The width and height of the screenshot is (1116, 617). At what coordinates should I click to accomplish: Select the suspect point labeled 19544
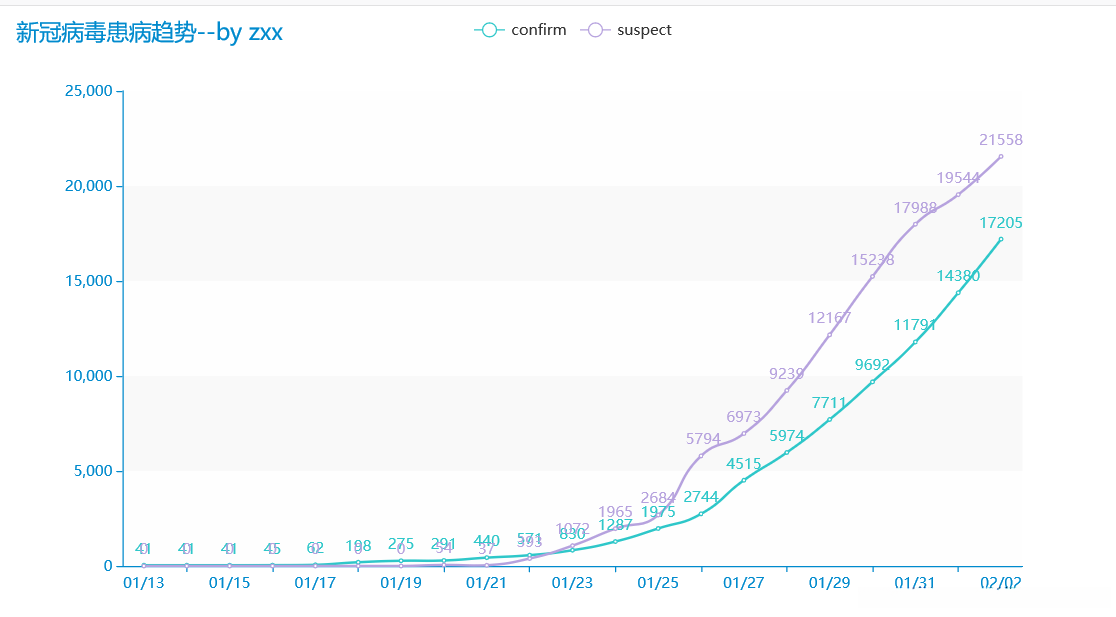tap(958, 194)
